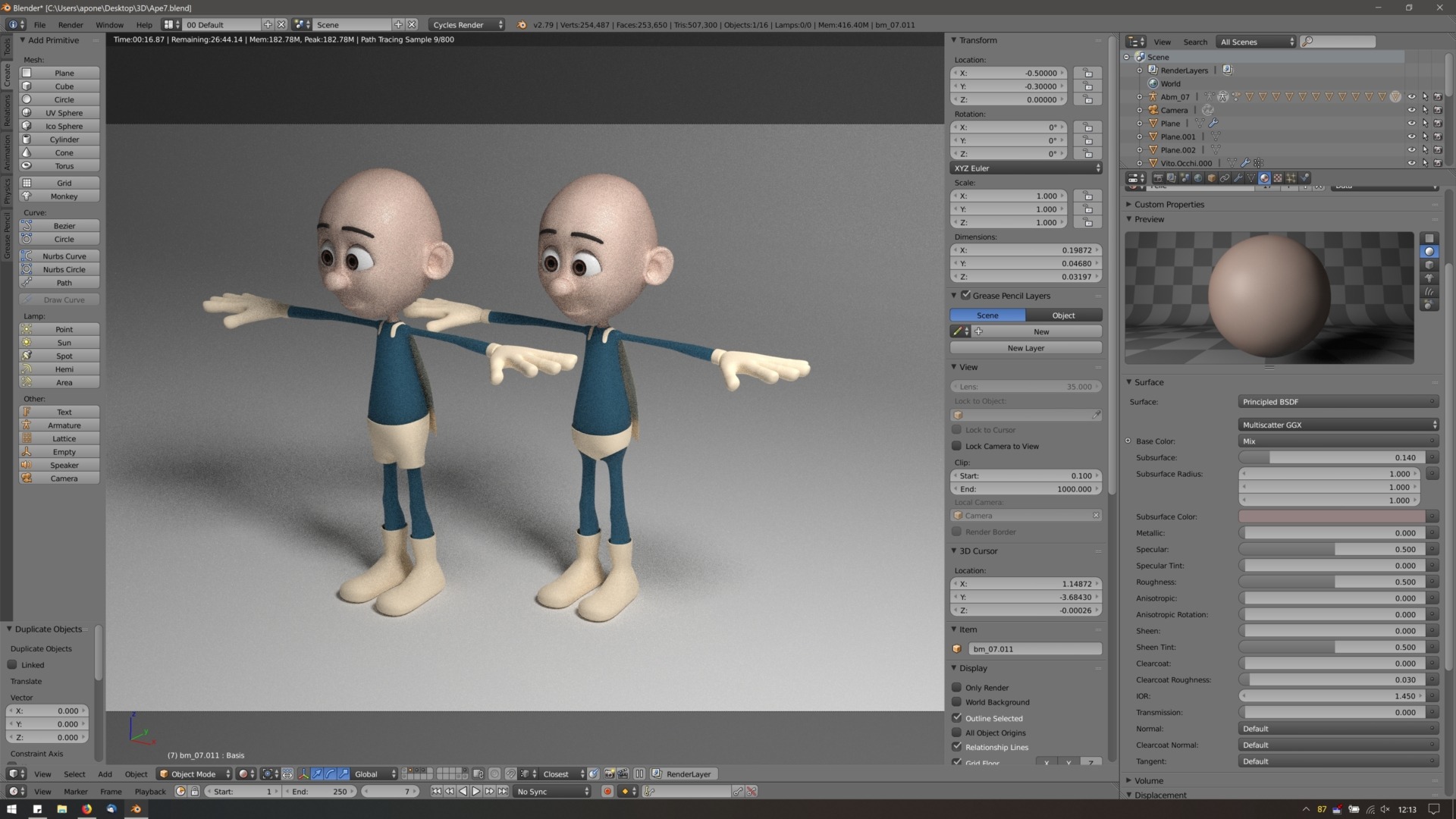1456x819 pixels.
Task: Switch to the Object grease pencil tab
Action: (1063, 315)
